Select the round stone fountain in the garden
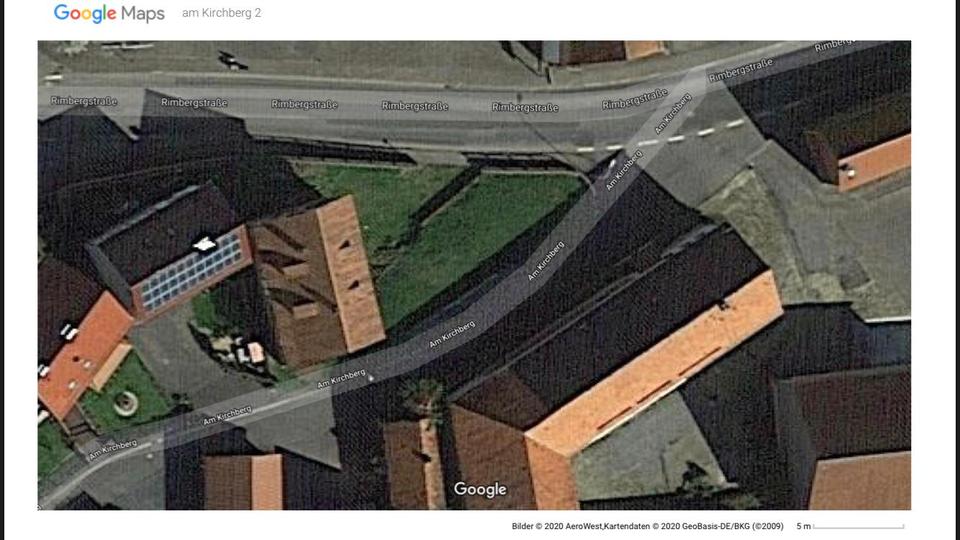Viewport: 960px width, 540px height. click(125, 403)
